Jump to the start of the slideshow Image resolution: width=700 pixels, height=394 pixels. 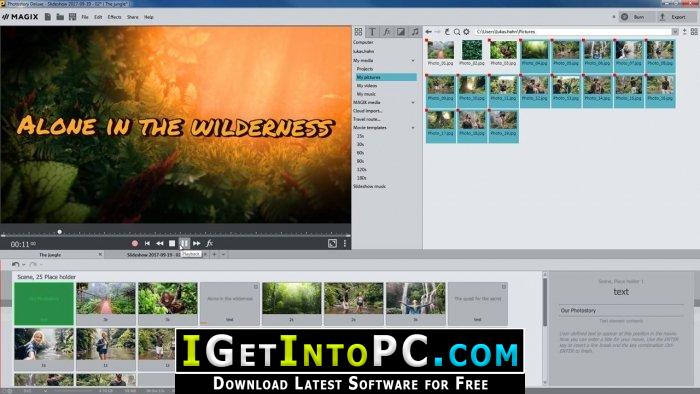click(x=147, y=243)
